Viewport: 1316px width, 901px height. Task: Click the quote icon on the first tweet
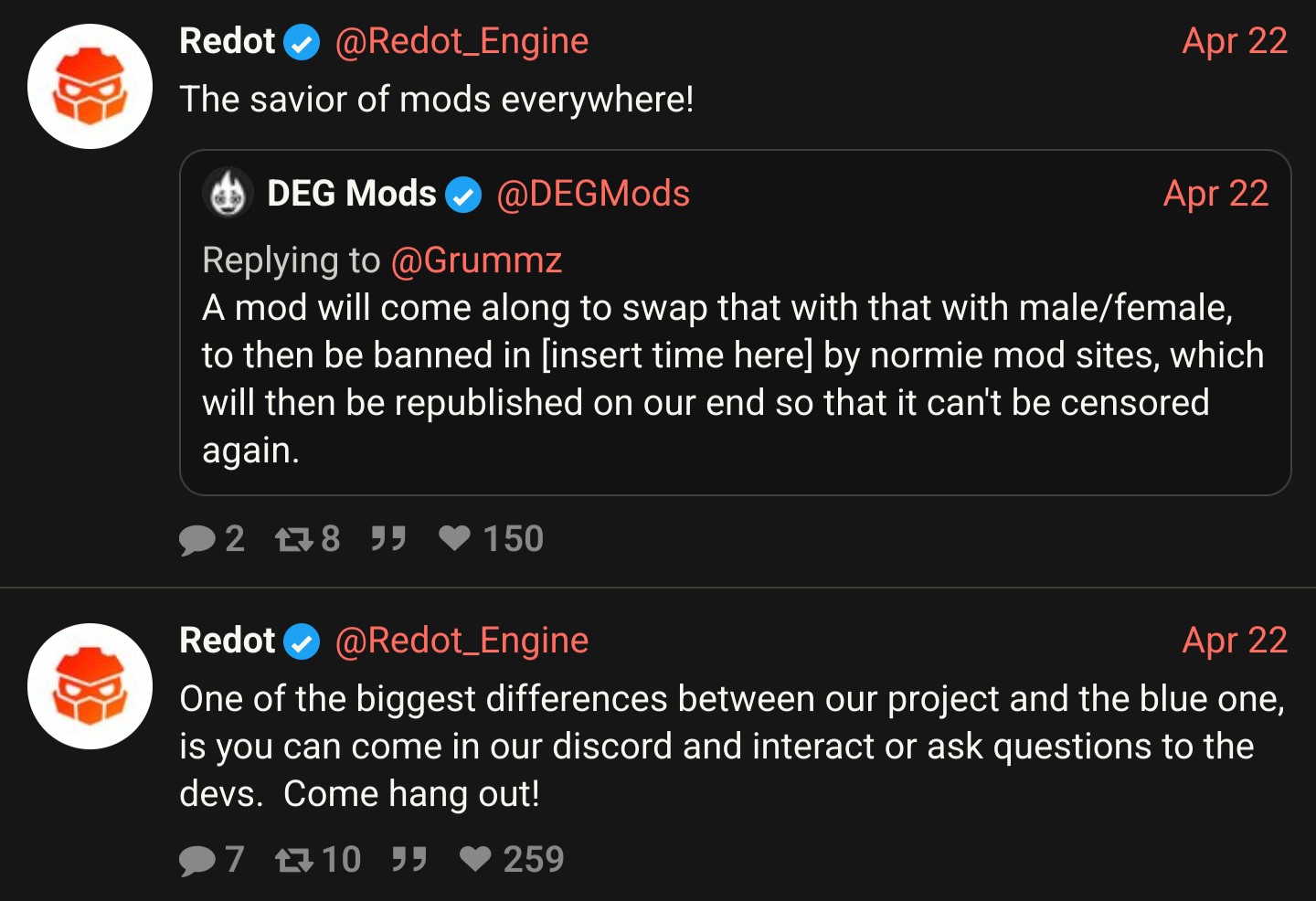click(x=388, y=538)
